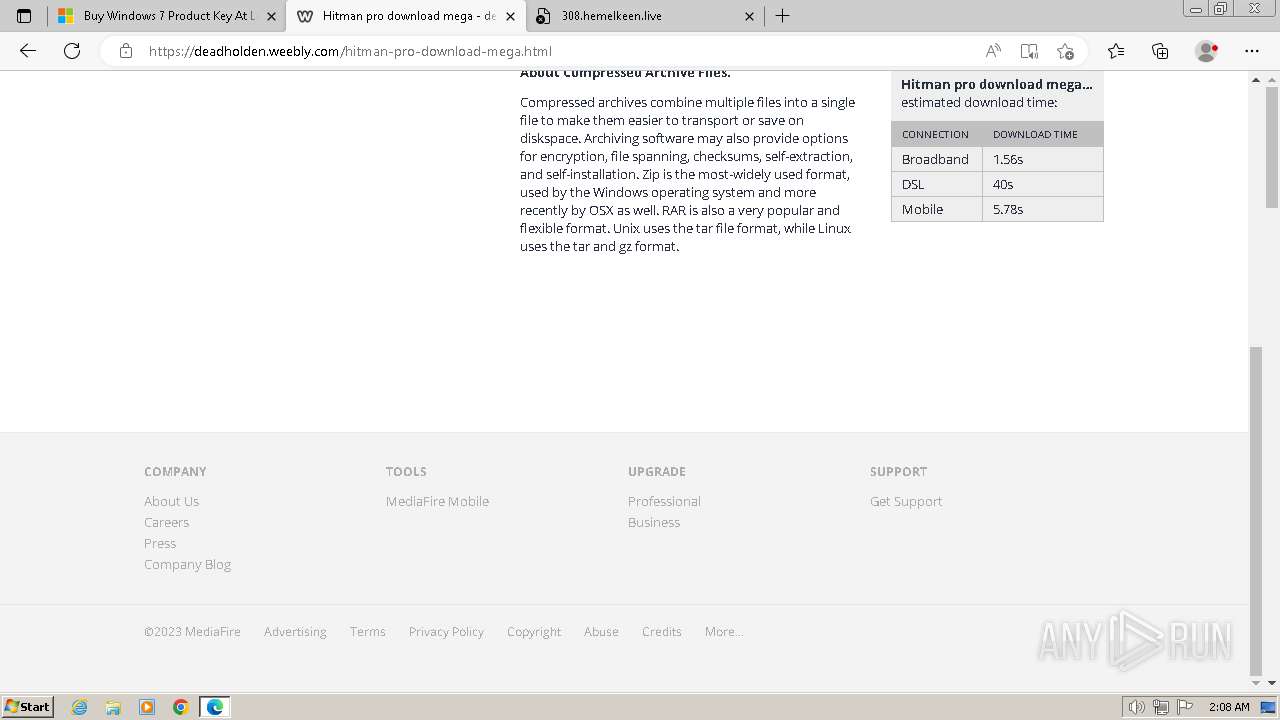
Task: Open the Credits footer link
Action: pos(661,631)
